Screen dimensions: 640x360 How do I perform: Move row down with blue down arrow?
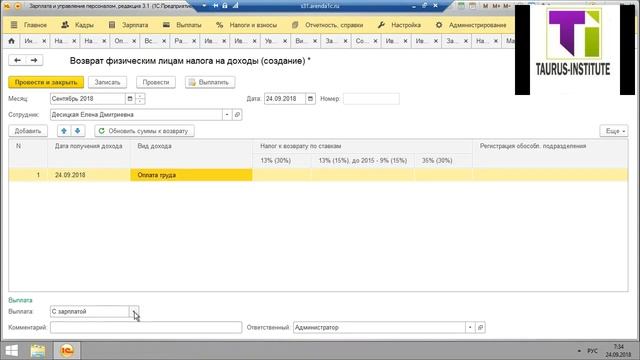pos(78,131)
